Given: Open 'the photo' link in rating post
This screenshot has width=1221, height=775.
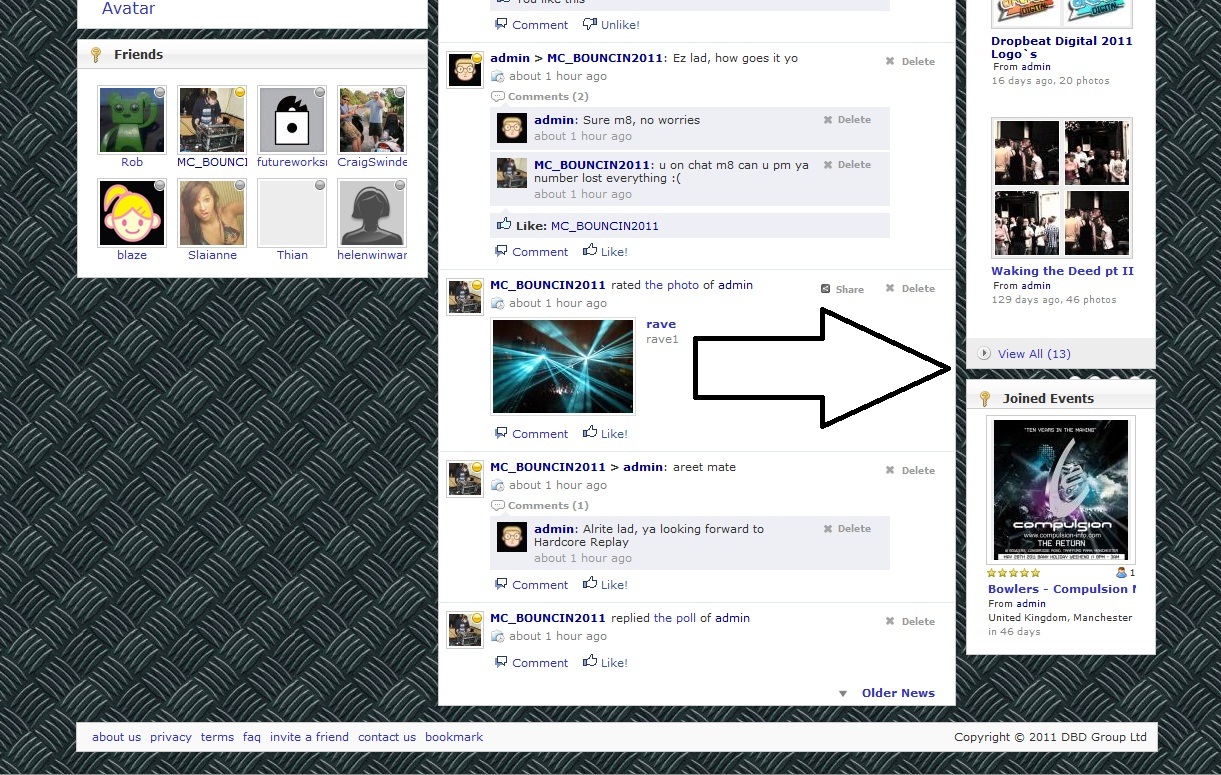Looking at the screenshot, I should [672, 285].
